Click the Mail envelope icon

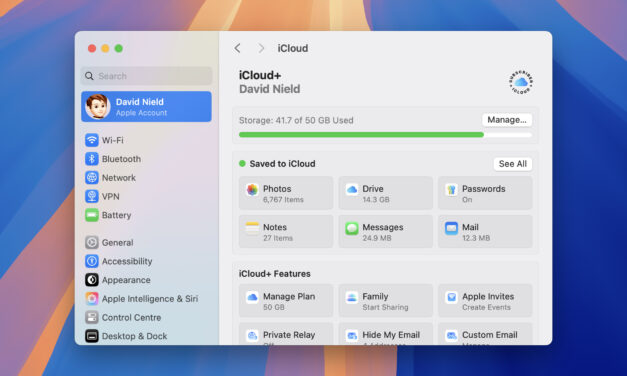click(x=451, y=228)
